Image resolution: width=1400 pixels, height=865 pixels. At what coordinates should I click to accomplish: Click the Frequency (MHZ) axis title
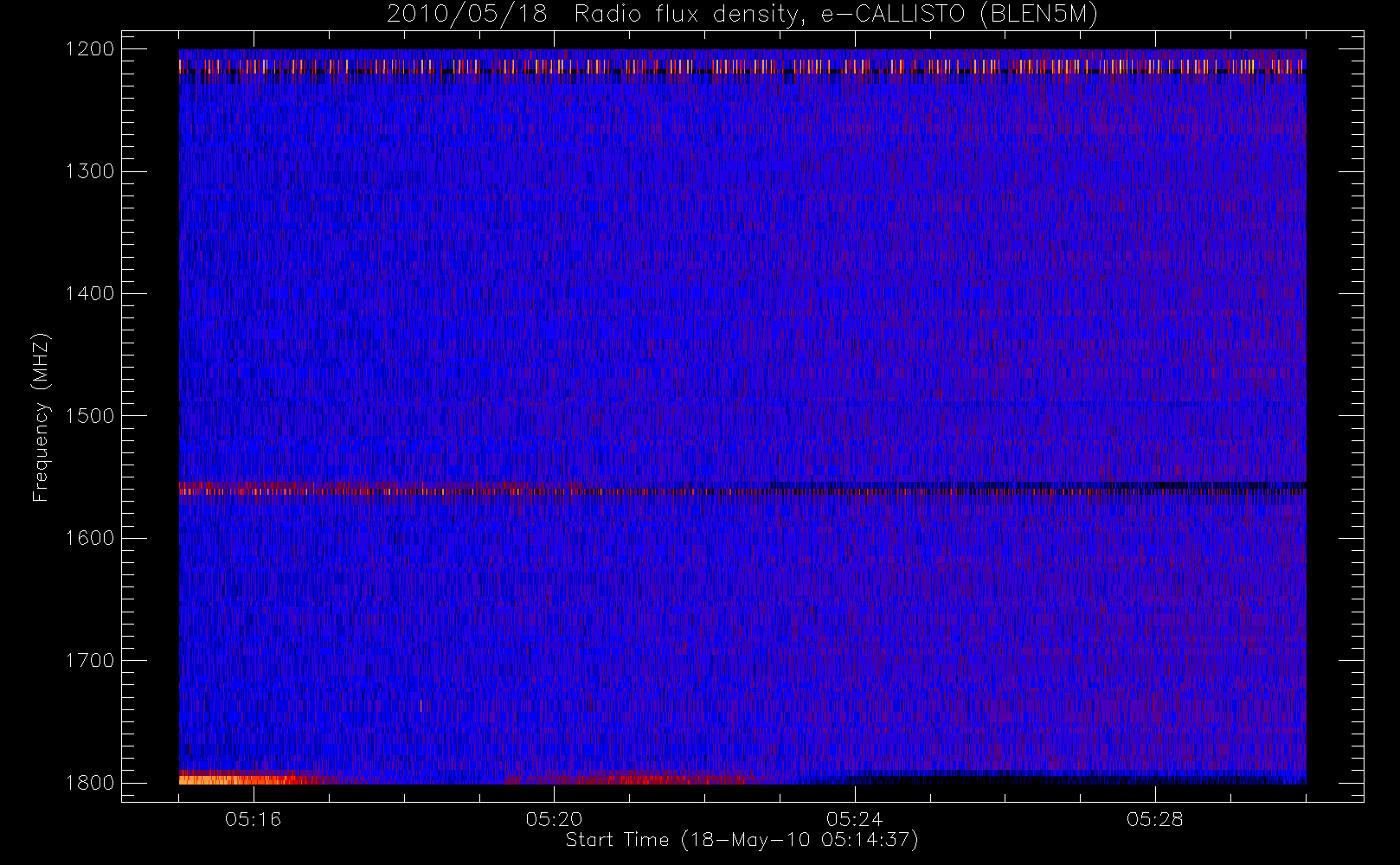click(x=41, y=417)
